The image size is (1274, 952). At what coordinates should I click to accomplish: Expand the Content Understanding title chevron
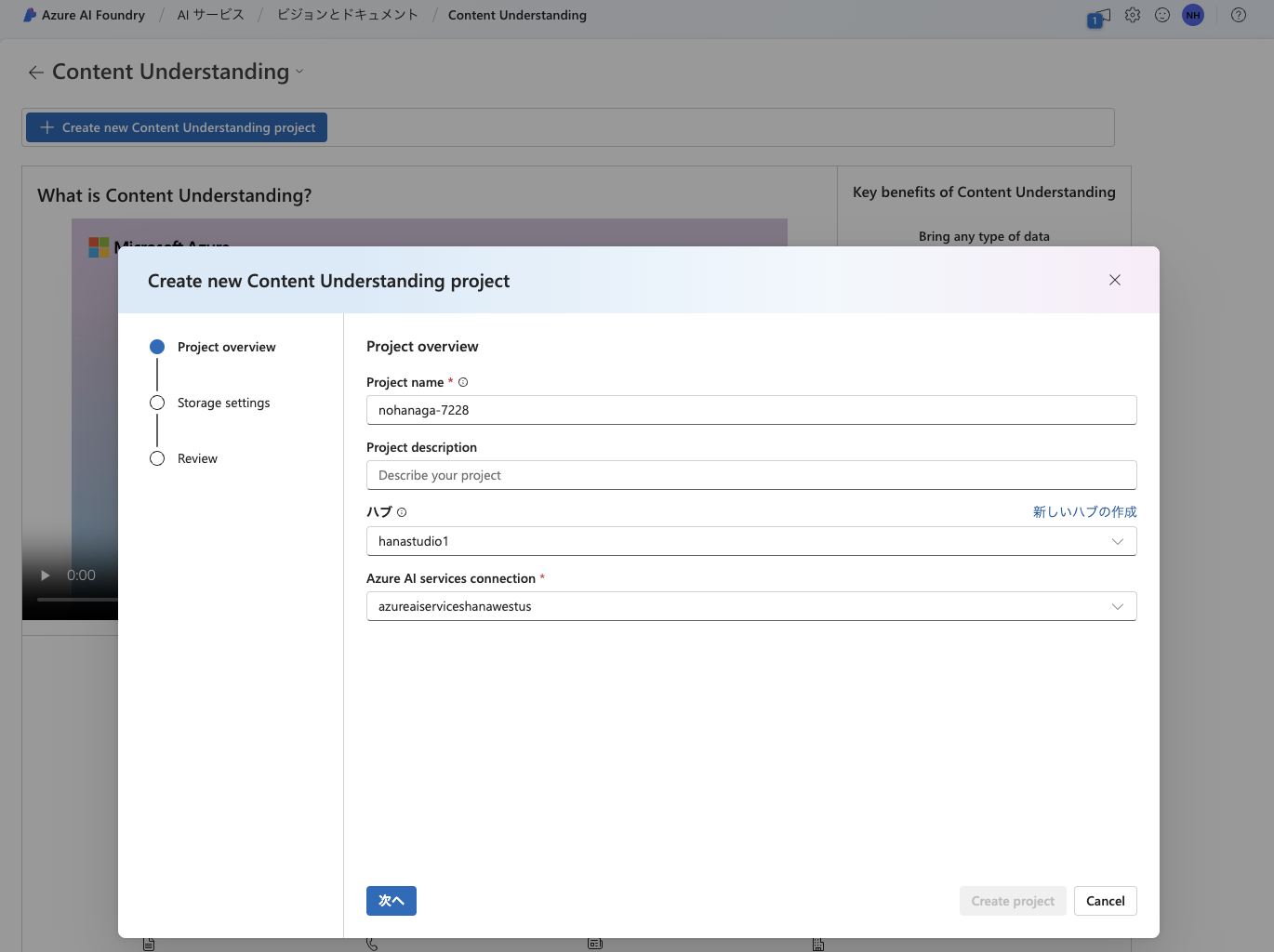pyautogui.click(x=299, y=73)
